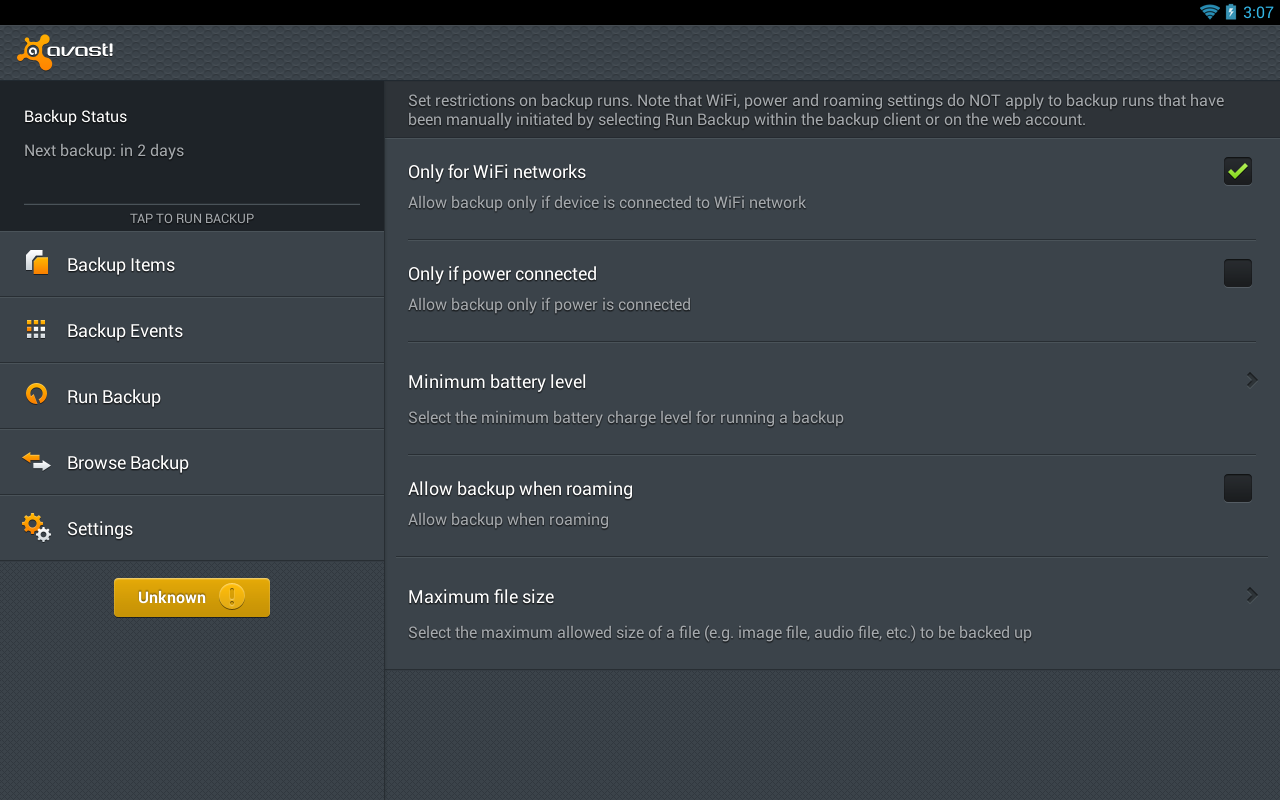Click the Backup Status panel
Viewport: 1280px width, 800px height.
click(192, 155)
